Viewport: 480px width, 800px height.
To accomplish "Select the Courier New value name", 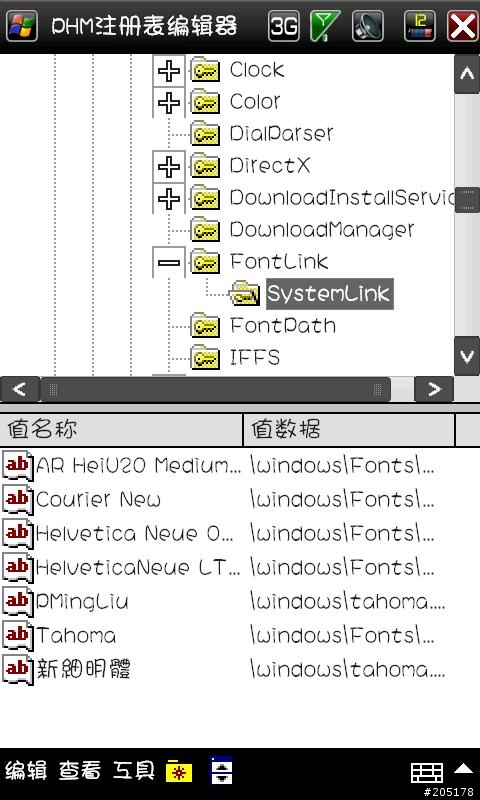I will pos(98,499).
